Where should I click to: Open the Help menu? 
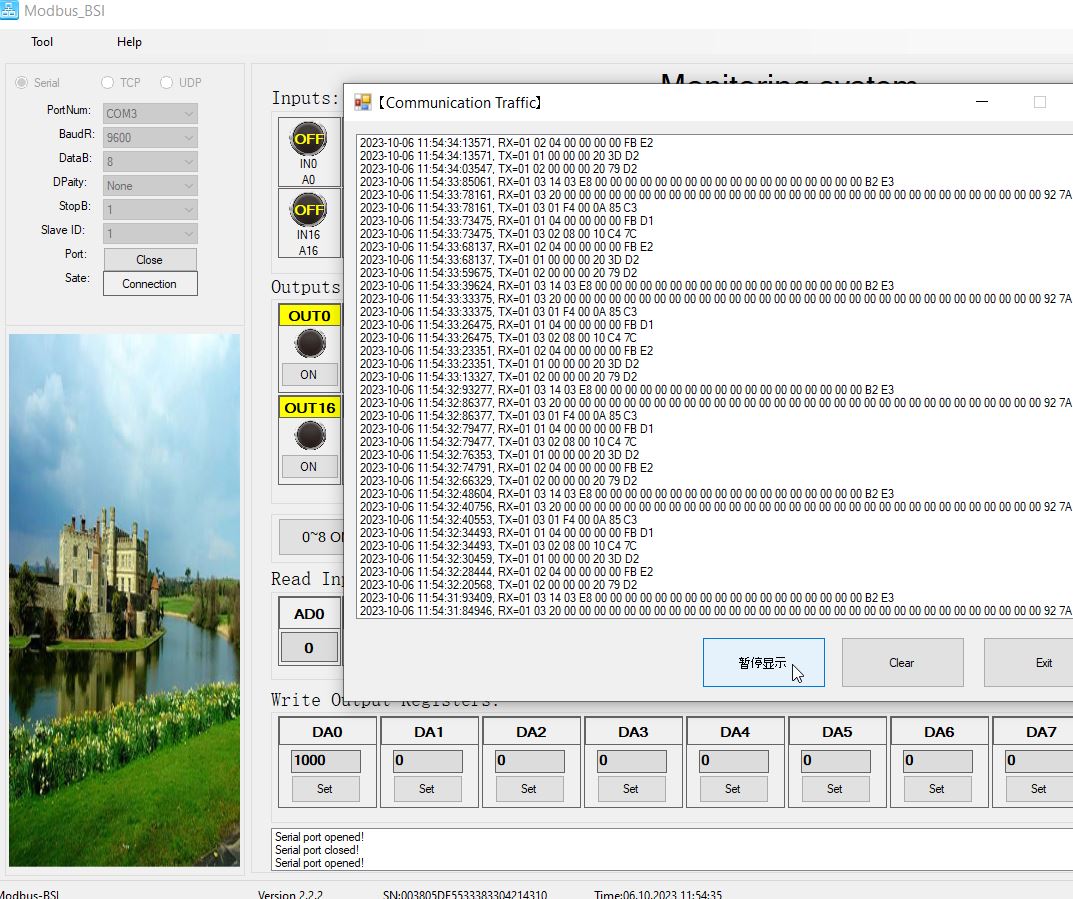tap(129, 42)
